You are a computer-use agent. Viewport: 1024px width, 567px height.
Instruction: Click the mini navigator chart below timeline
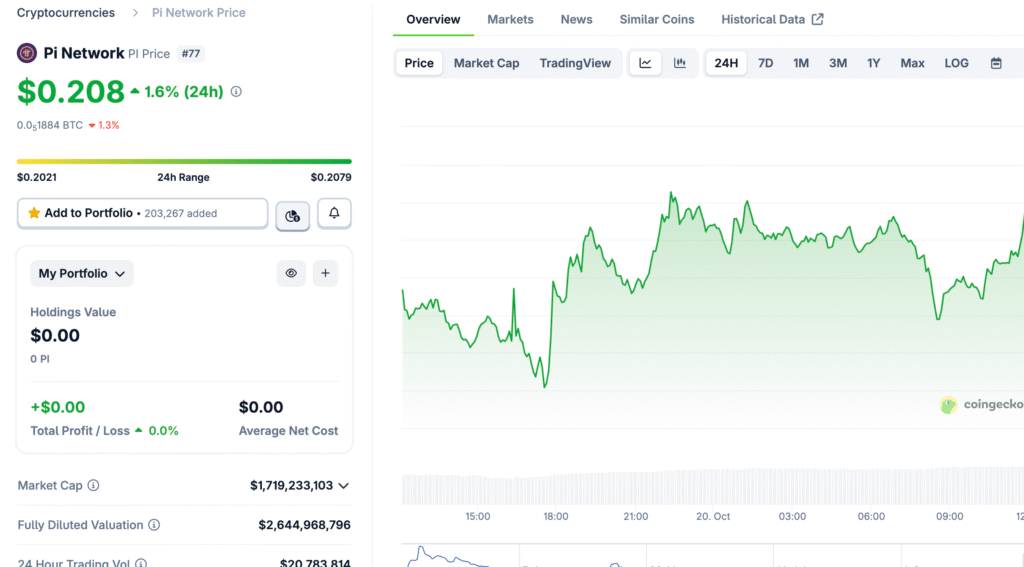[x=700, y=555]
